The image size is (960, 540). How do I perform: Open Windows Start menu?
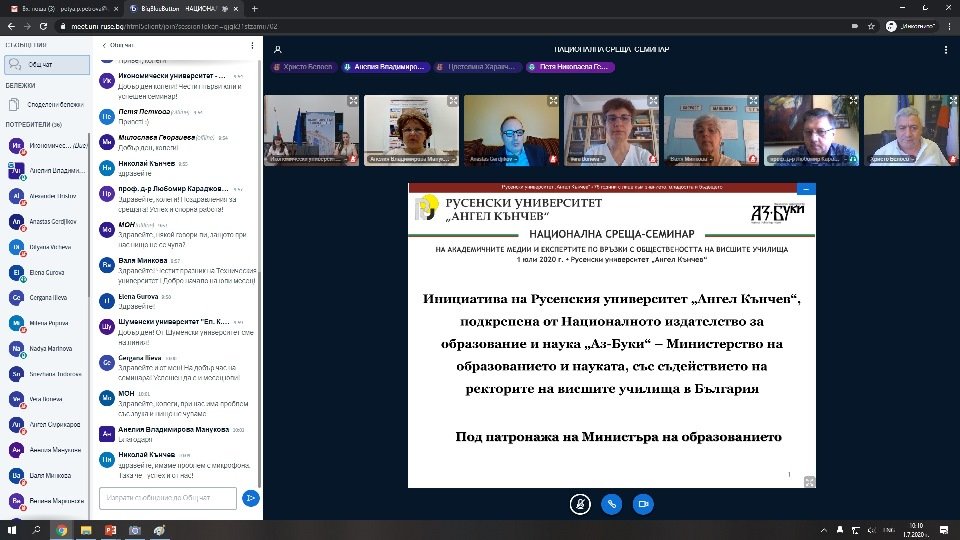click(12, 530)
